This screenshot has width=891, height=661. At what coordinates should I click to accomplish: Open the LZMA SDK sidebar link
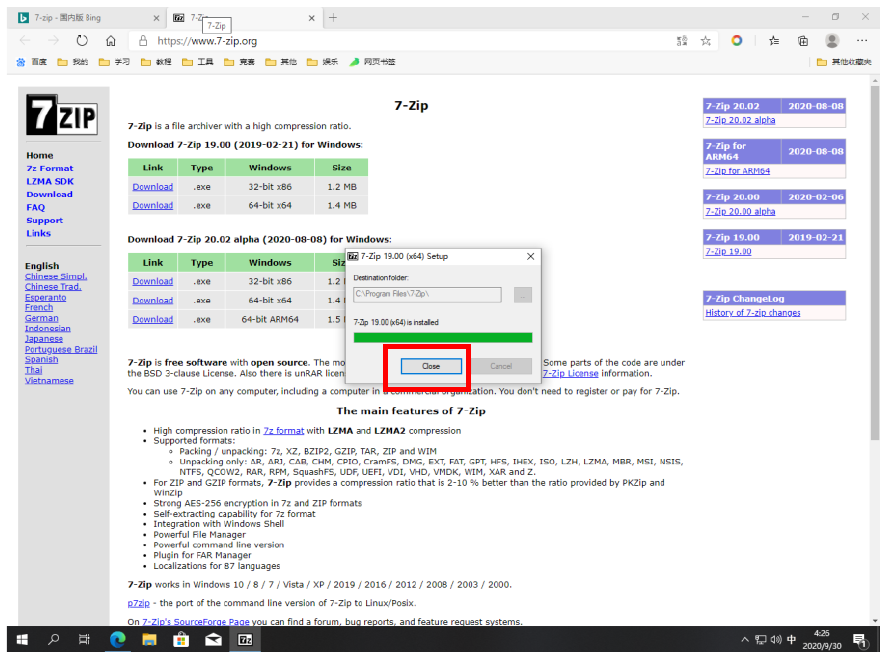click(x=50, y=181)
